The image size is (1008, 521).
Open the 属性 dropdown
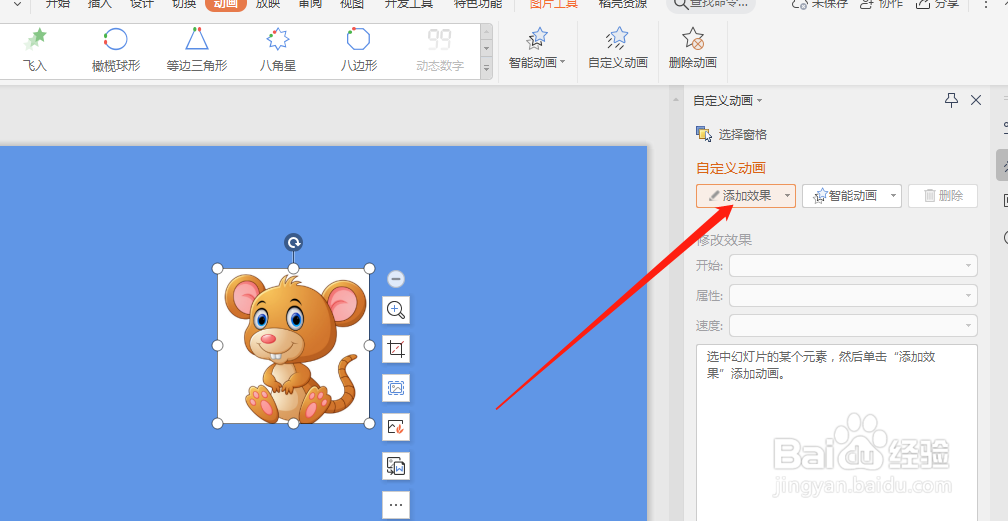click(853, 296)
